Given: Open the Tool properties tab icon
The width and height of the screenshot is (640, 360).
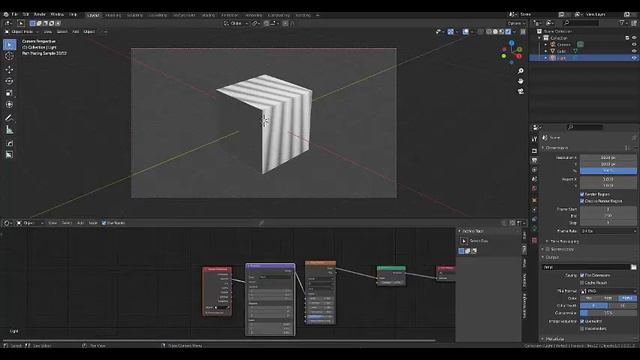Looking at the screenshot, I should tap(534, 139).
